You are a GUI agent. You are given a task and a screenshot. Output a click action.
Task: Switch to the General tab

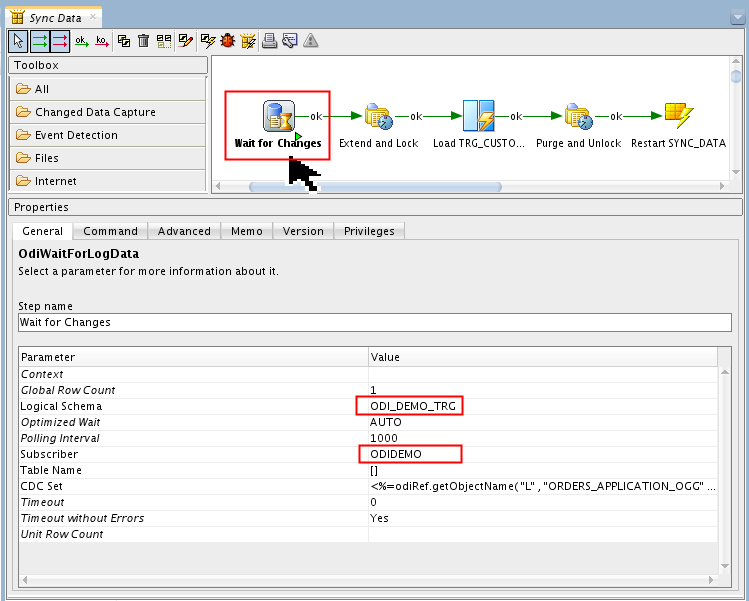click(x=43, y=231)
